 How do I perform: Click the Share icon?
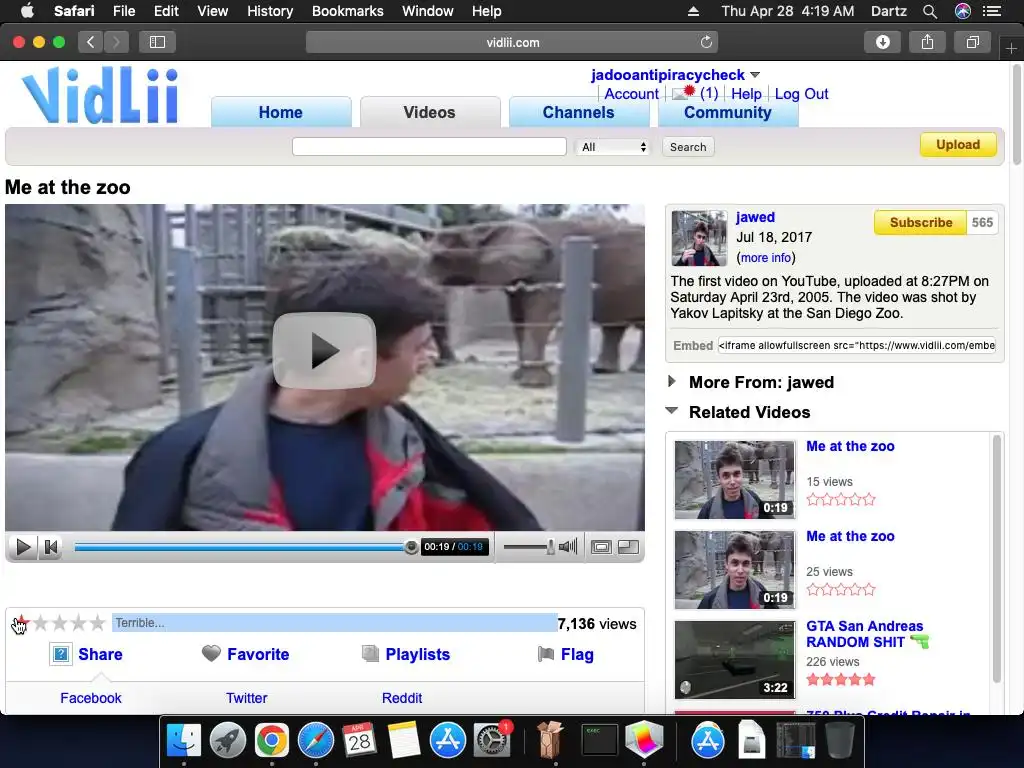click(61, 654)
